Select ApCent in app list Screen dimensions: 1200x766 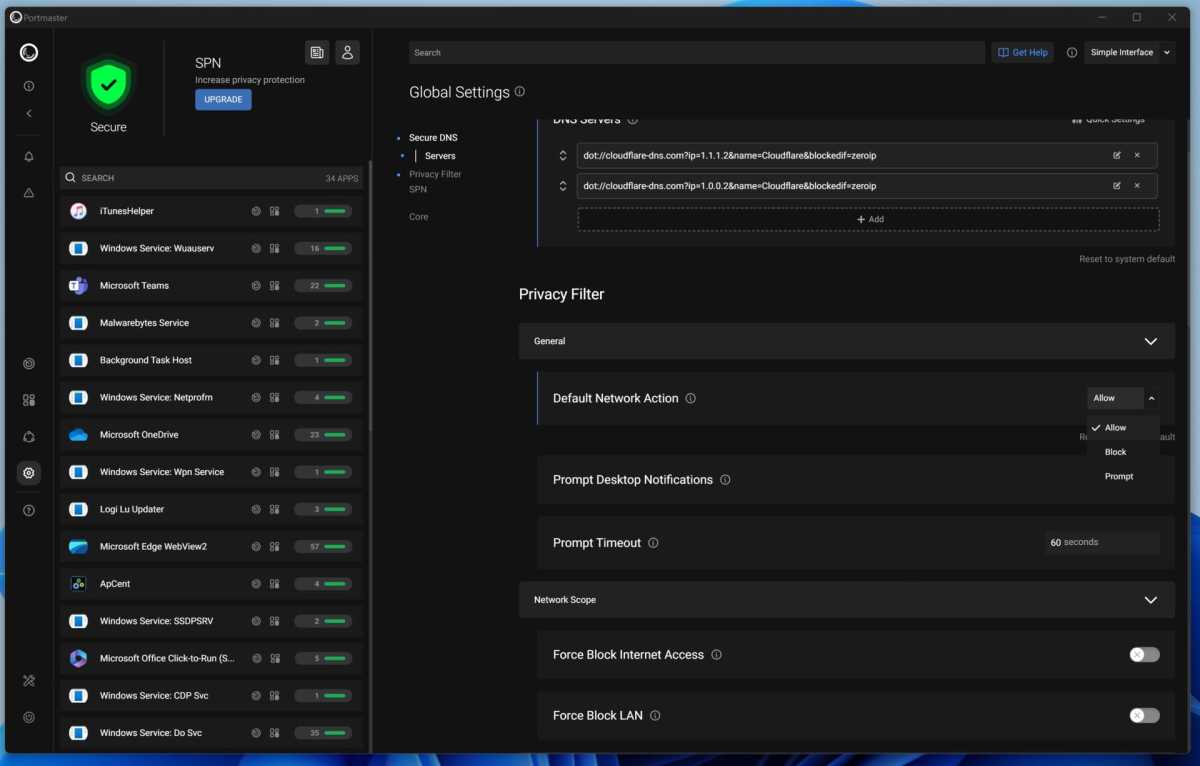click(x=211, y=584)
